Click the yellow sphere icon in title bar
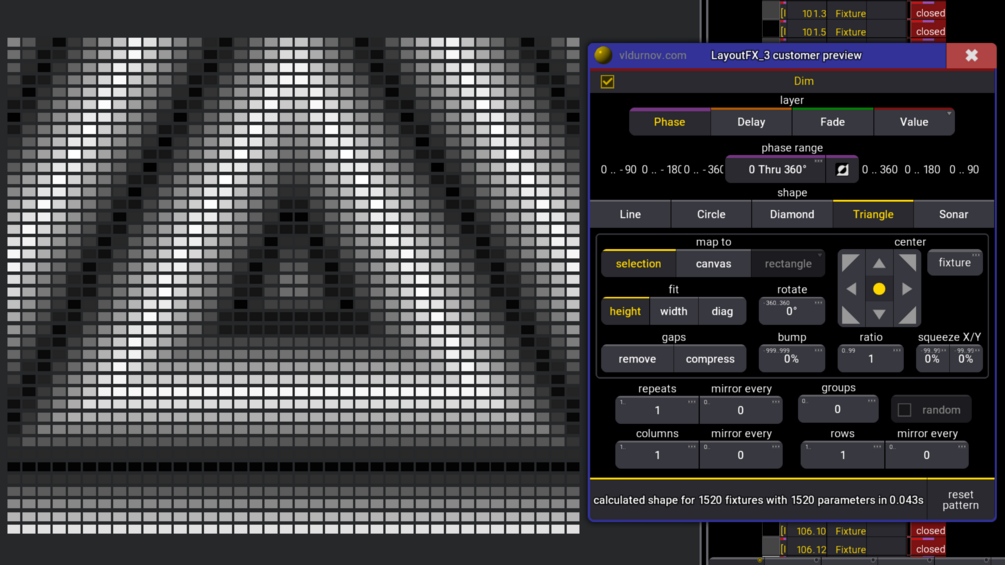1005x565 pixels. [x=603, y=55]
